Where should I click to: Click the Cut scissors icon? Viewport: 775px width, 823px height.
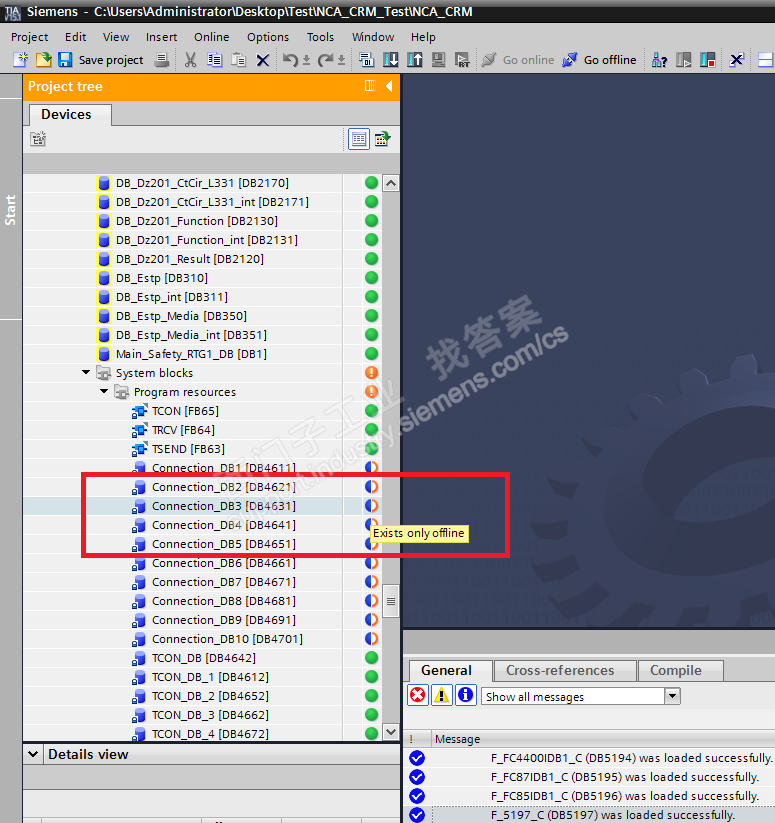click(x=190, y=60)
